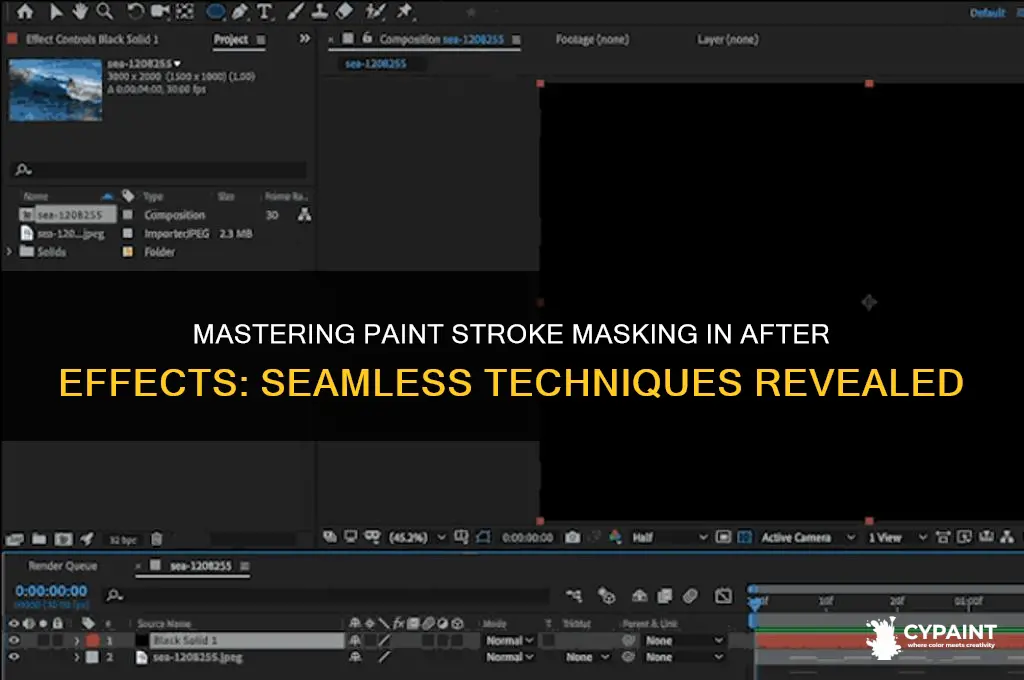Click the label color of the Solids folder

click(x=128, y=251)
